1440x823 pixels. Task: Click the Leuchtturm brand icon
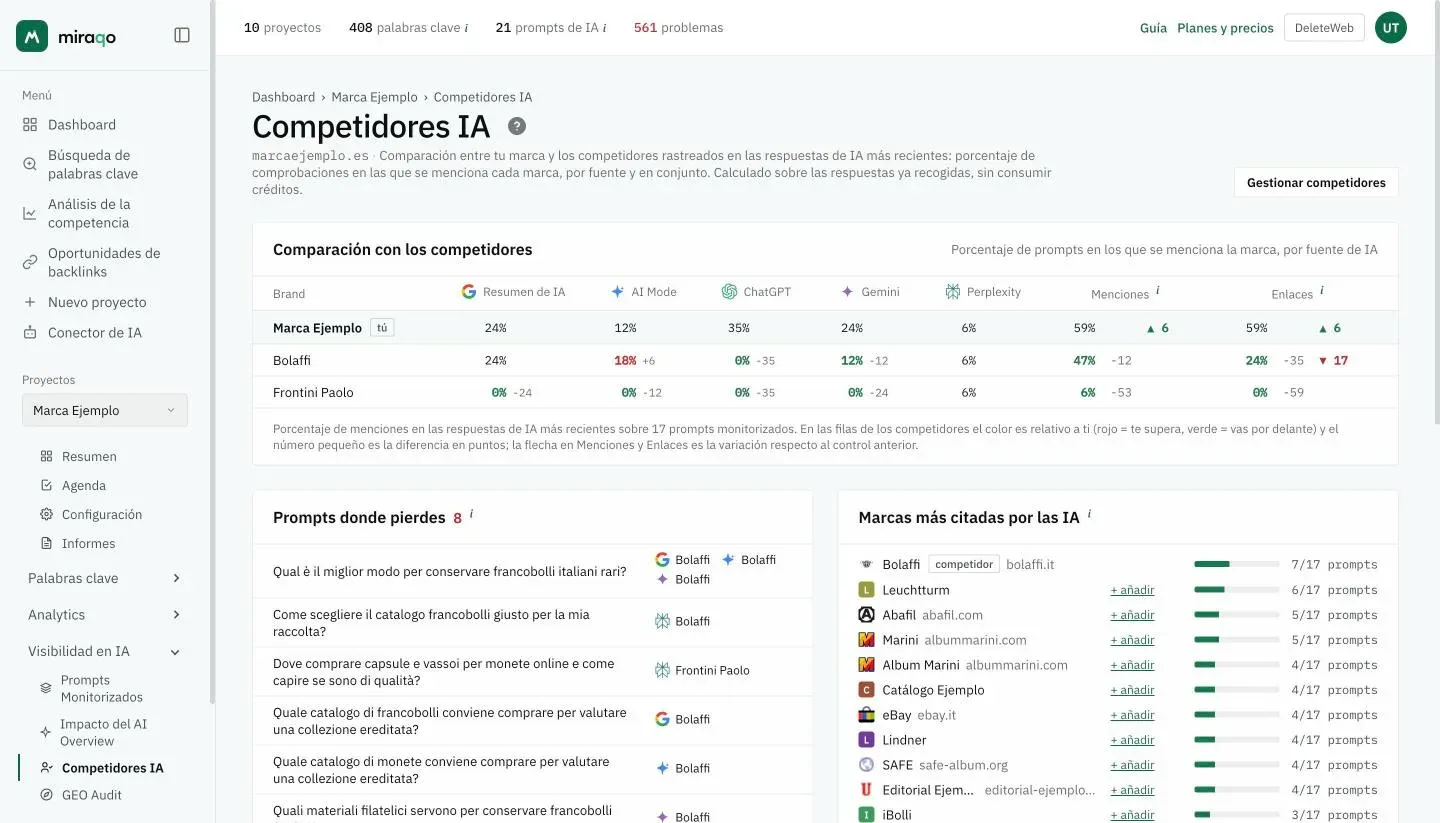point(867,590)
